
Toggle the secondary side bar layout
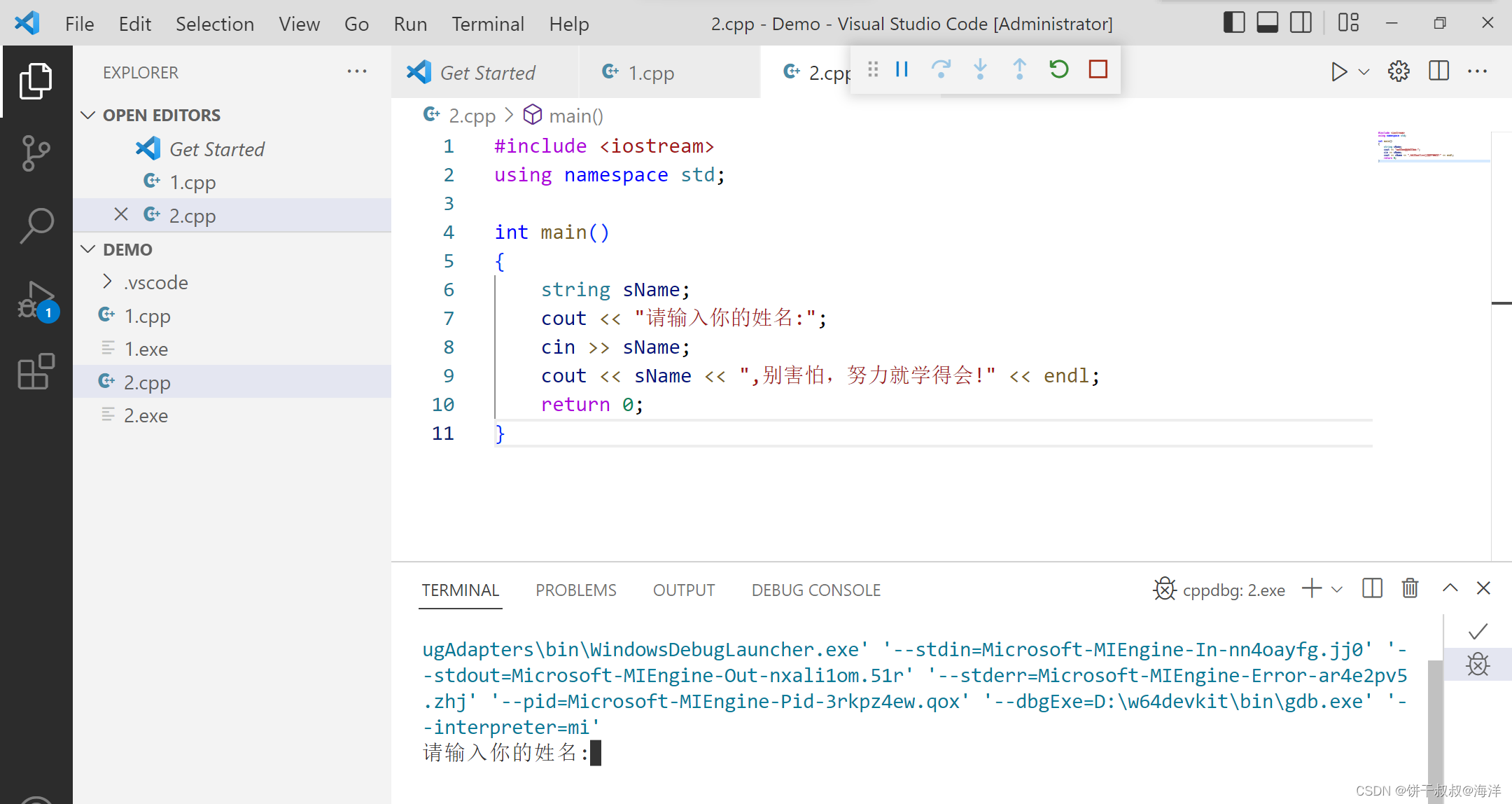click(1301, 23)
